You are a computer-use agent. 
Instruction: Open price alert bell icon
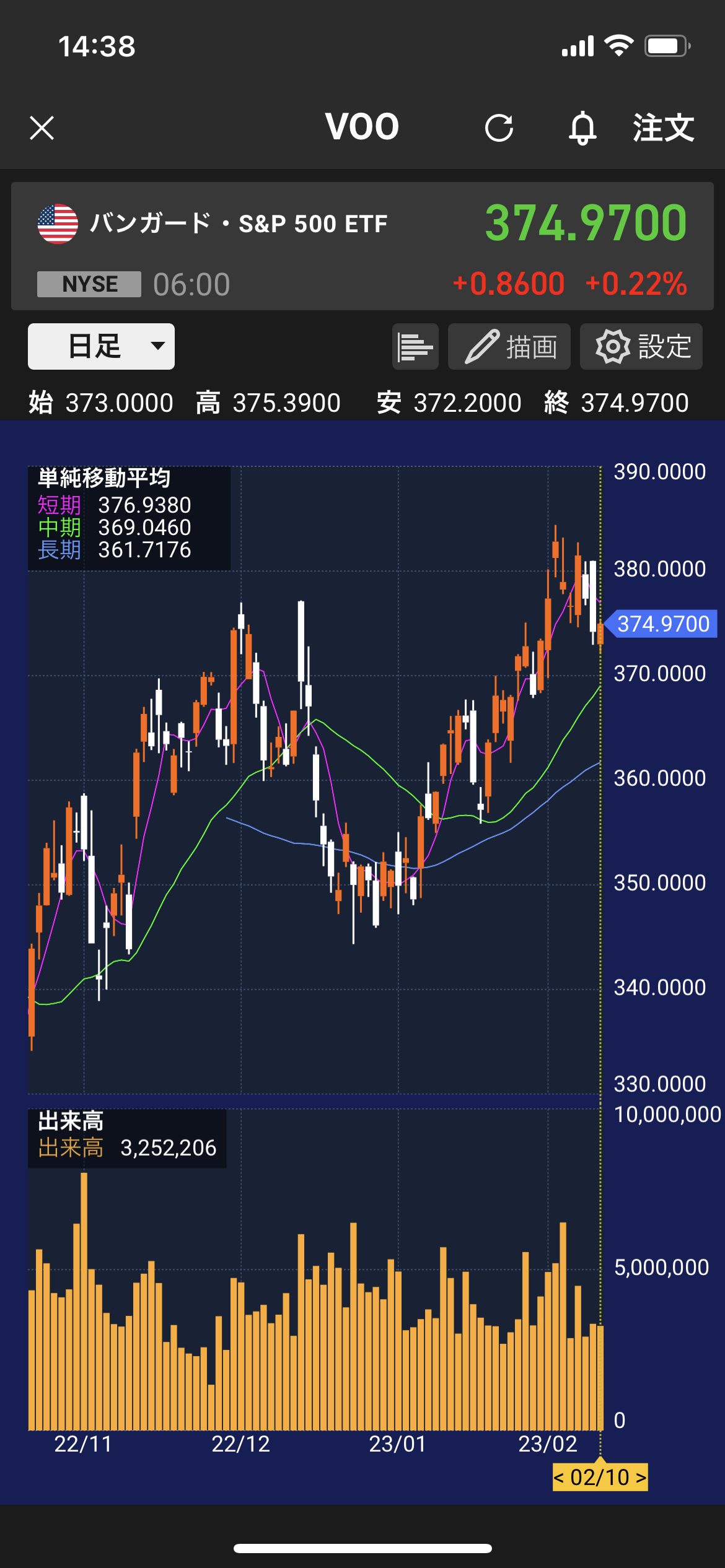[582, 128]
